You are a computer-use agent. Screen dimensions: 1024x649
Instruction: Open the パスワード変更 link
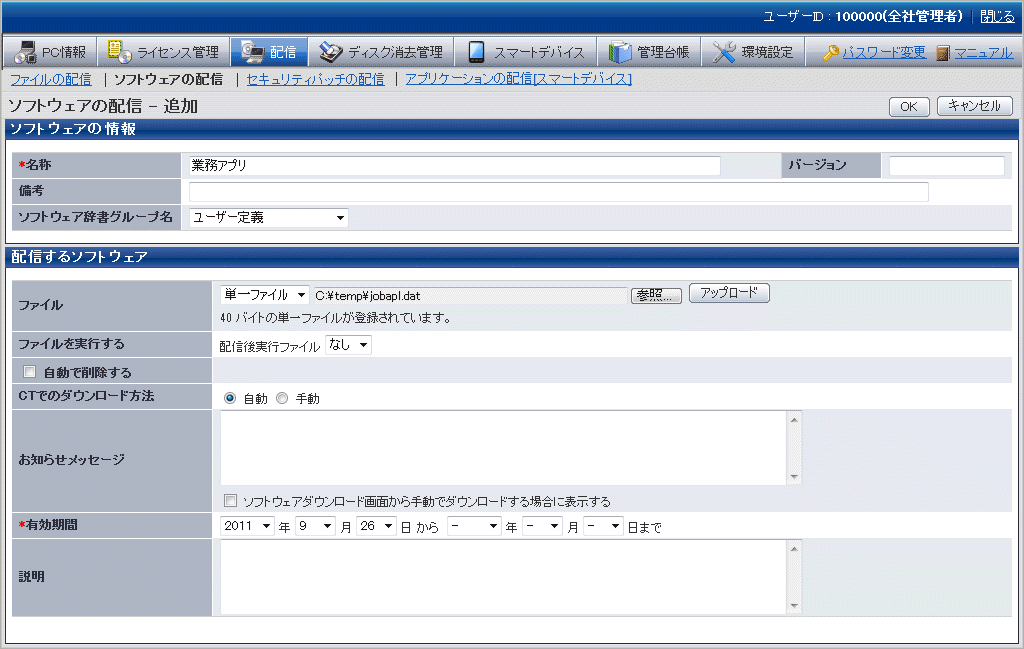tap(884, 52)
